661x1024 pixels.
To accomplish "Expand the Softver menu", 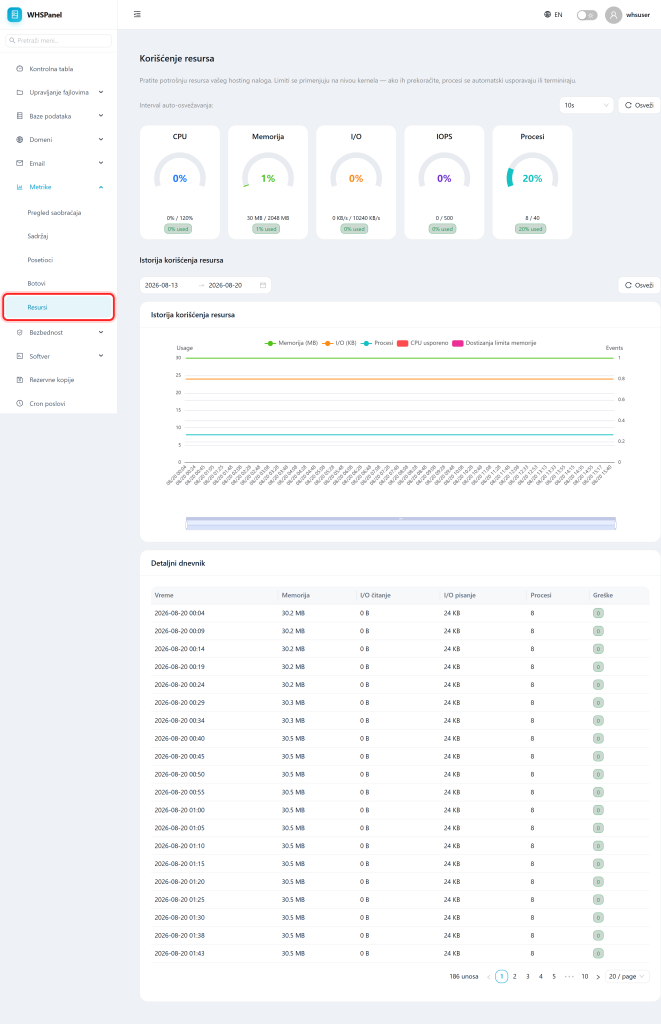I will click(x=59, y=356).
